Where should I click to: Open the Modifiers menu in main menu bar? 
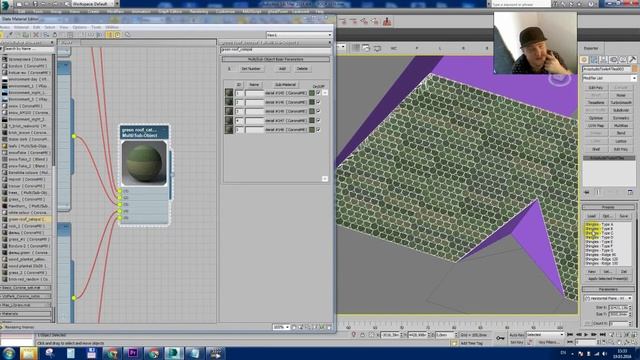(115, 12)
